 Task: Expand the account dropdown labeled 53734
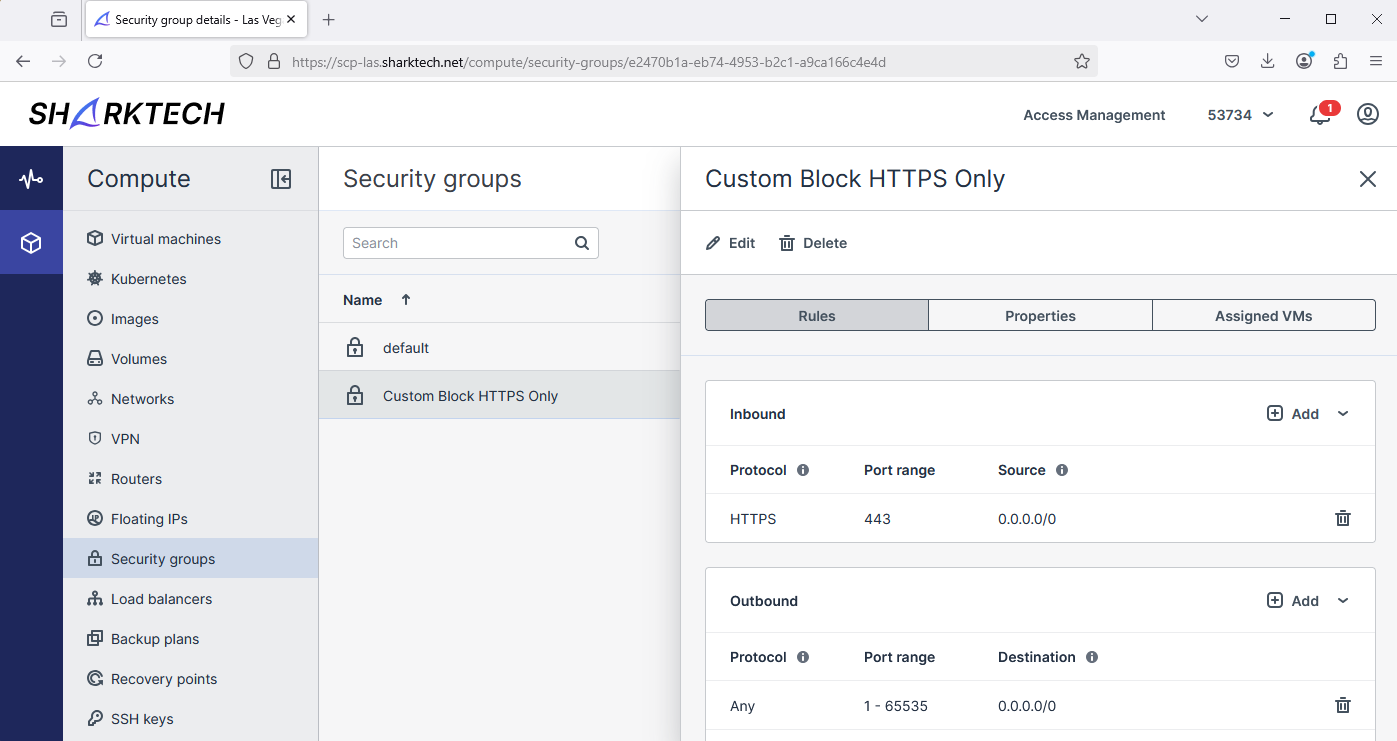(1240, 115)
